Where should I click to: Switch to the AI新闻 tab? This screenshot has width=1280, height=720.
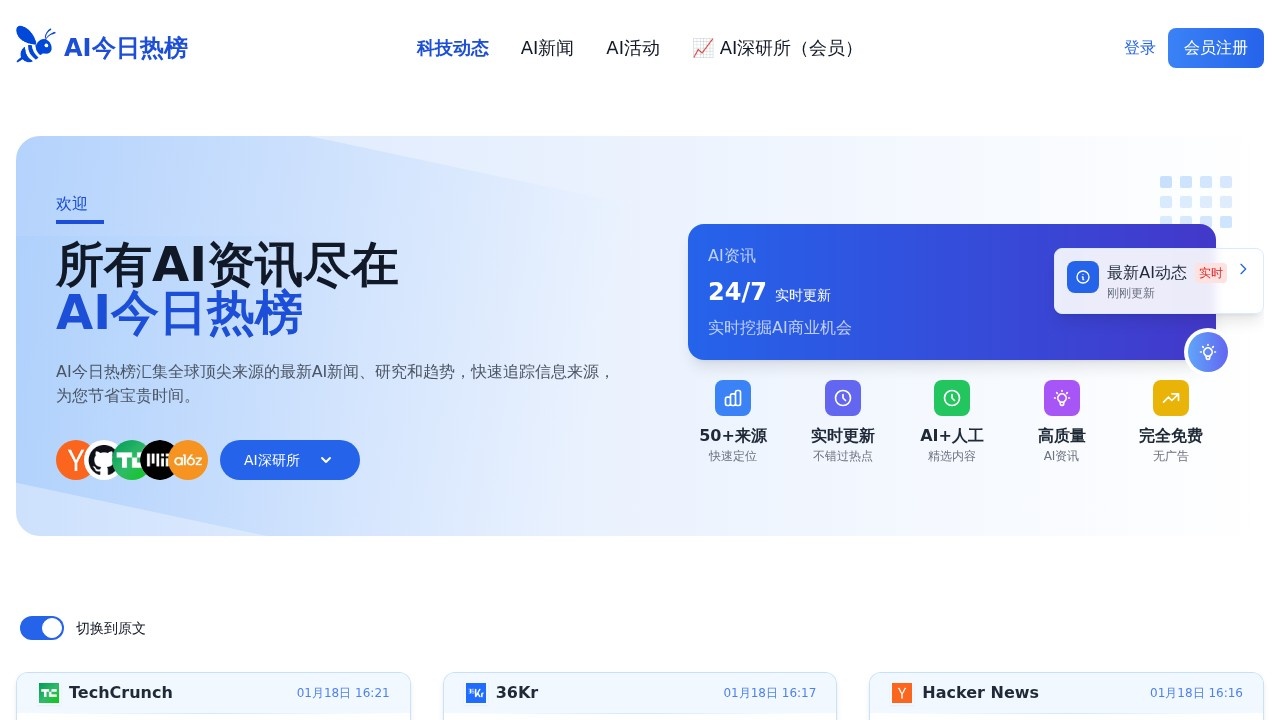tap(547, 47)
